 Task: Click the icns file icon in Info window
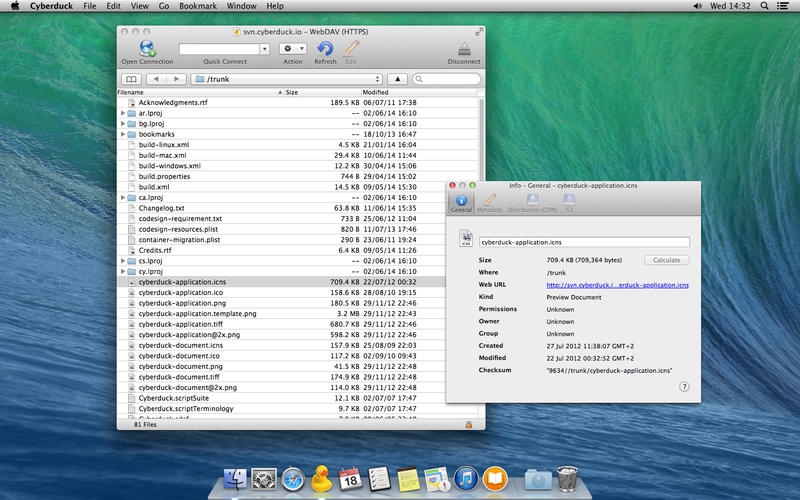coord(466,239)
